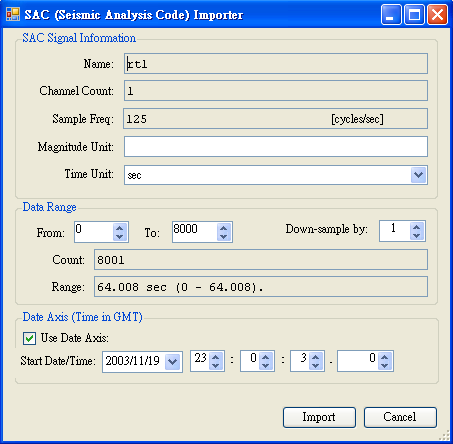
Task: Click the Cancel button
Action: (x=400, y=417)
